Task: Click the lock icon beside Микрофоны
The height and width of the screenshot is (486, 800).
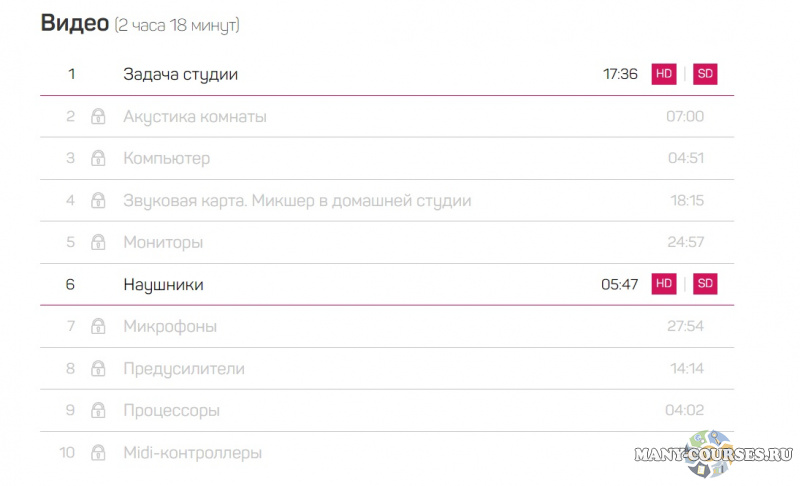Action: pyautogui.click(x=99, y=327)
